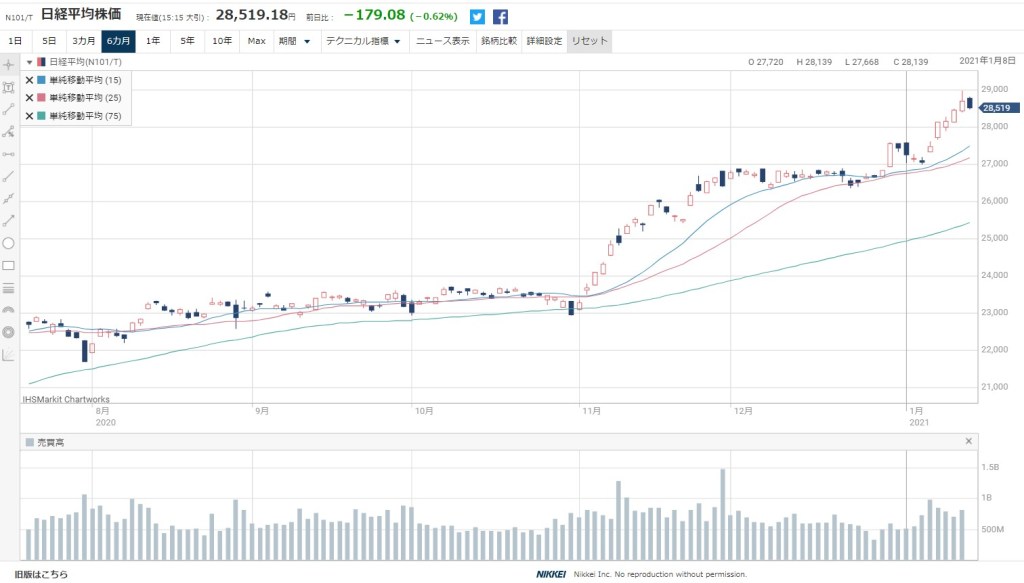
Task: Share the chart on Facebook
Action: [x=500, y=17]
